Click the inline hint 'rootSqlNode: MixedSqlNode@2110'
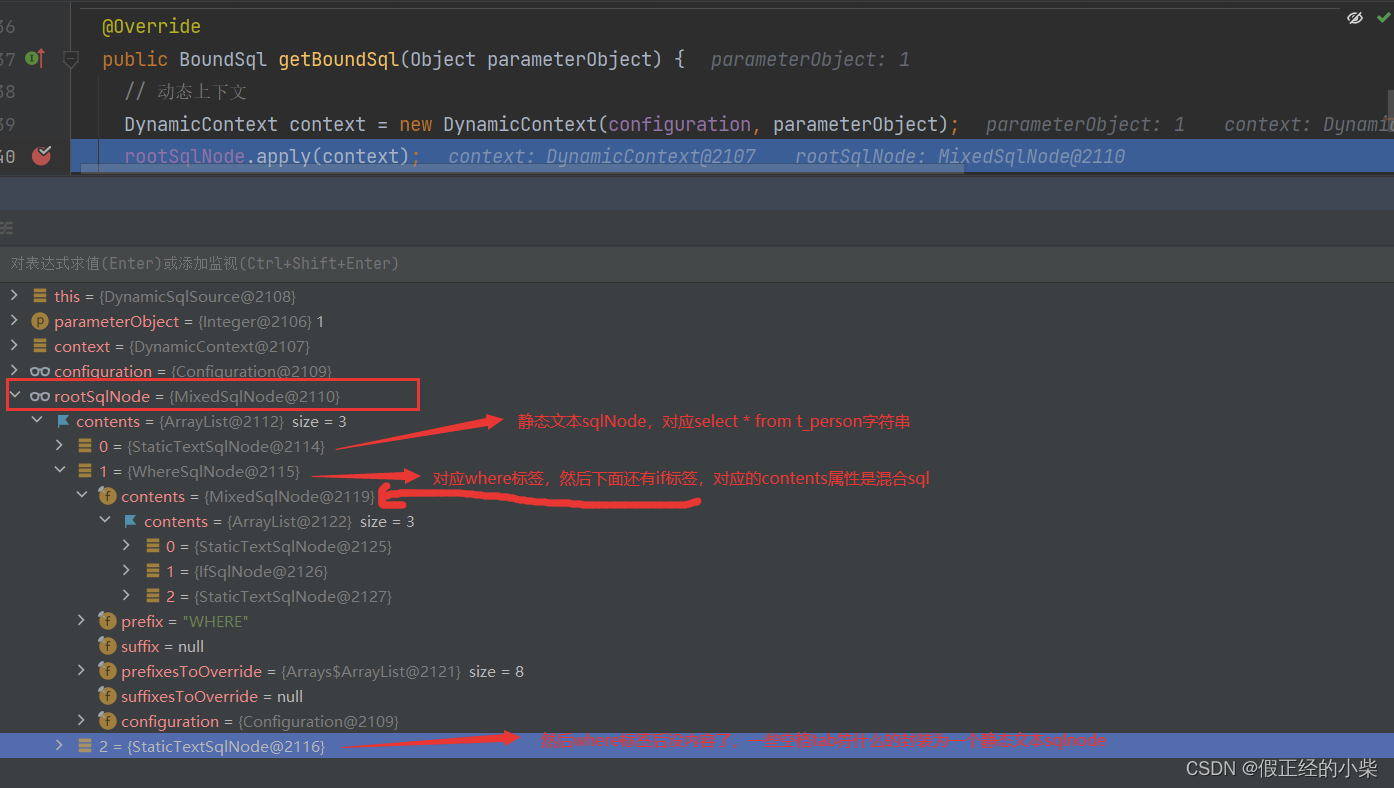The image size is (1394, 788). pos(960,156)
